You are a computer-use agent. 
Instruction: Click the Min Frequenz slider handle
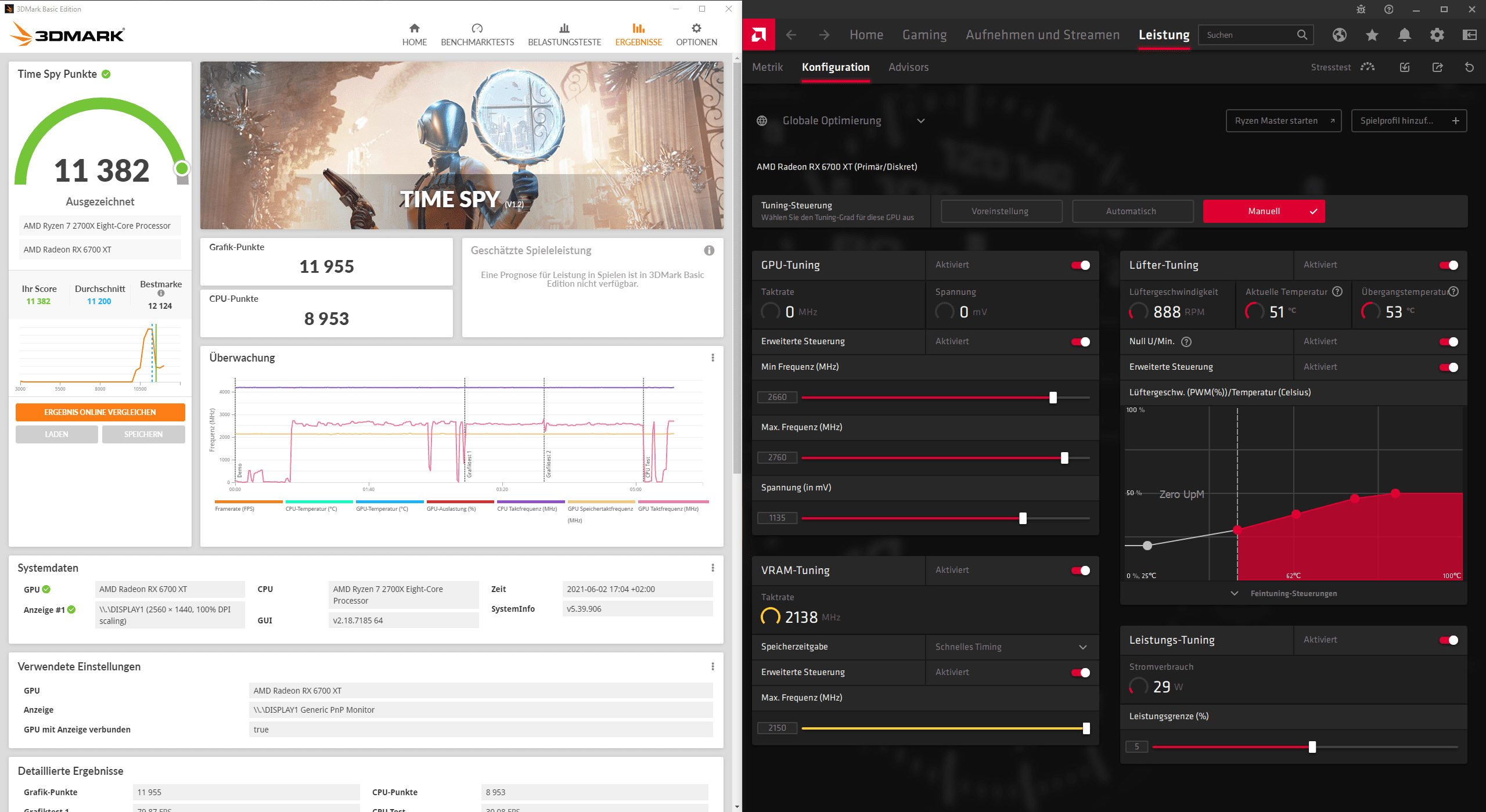coord(1053,398)
